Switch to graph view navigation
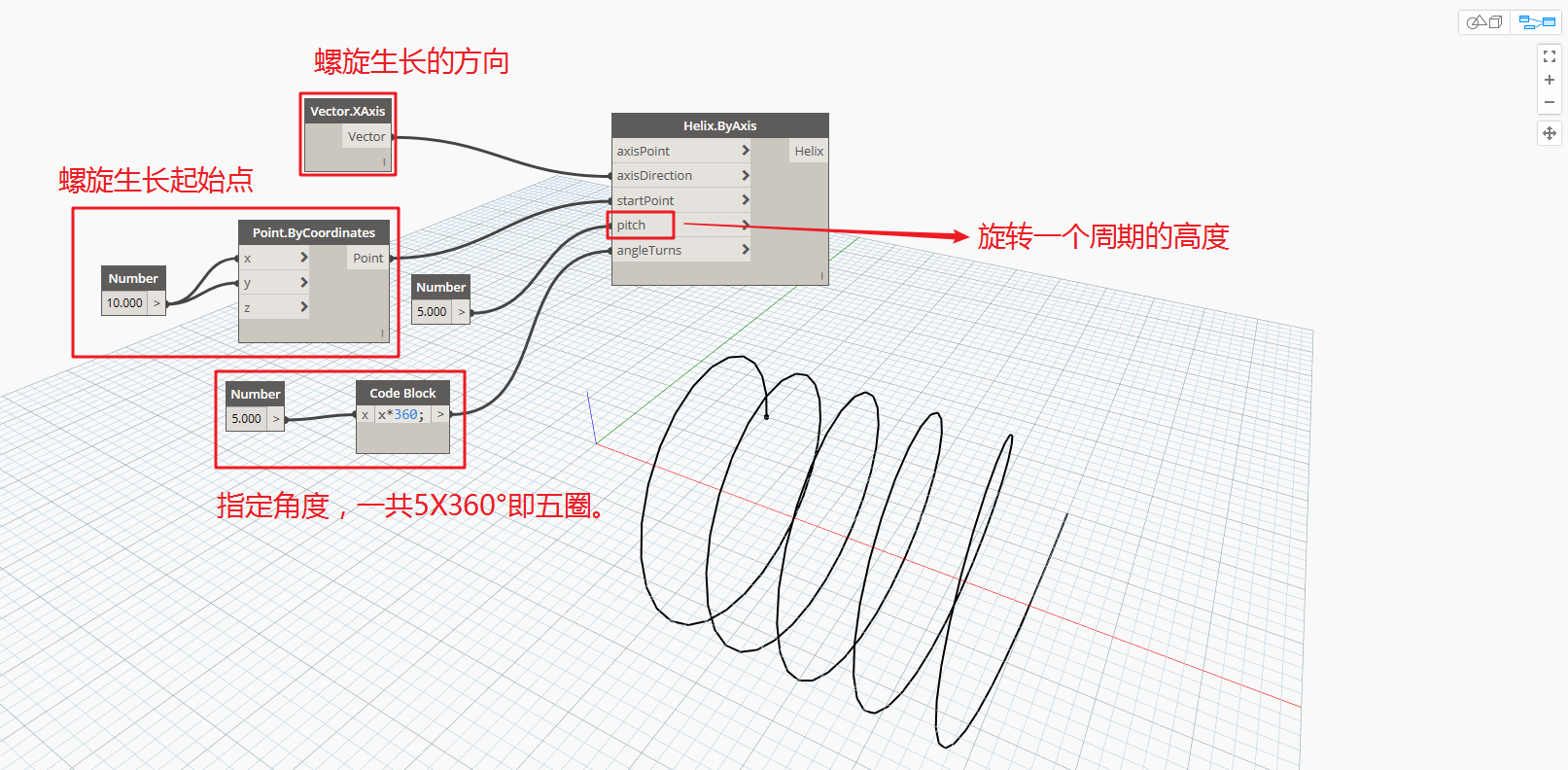The height and width of the screenshot is (770, 1568). pos(1537,21)
